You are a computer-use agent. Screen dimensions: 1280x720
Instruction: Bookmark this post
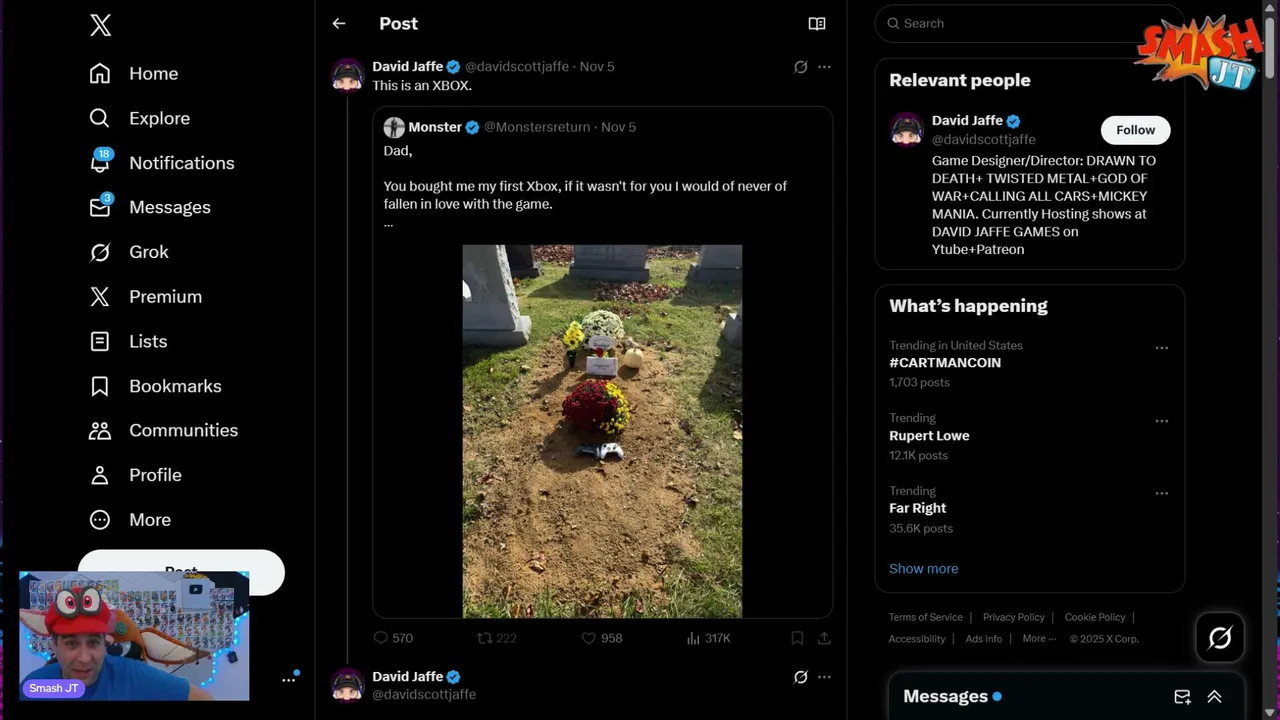coord(797,638)
